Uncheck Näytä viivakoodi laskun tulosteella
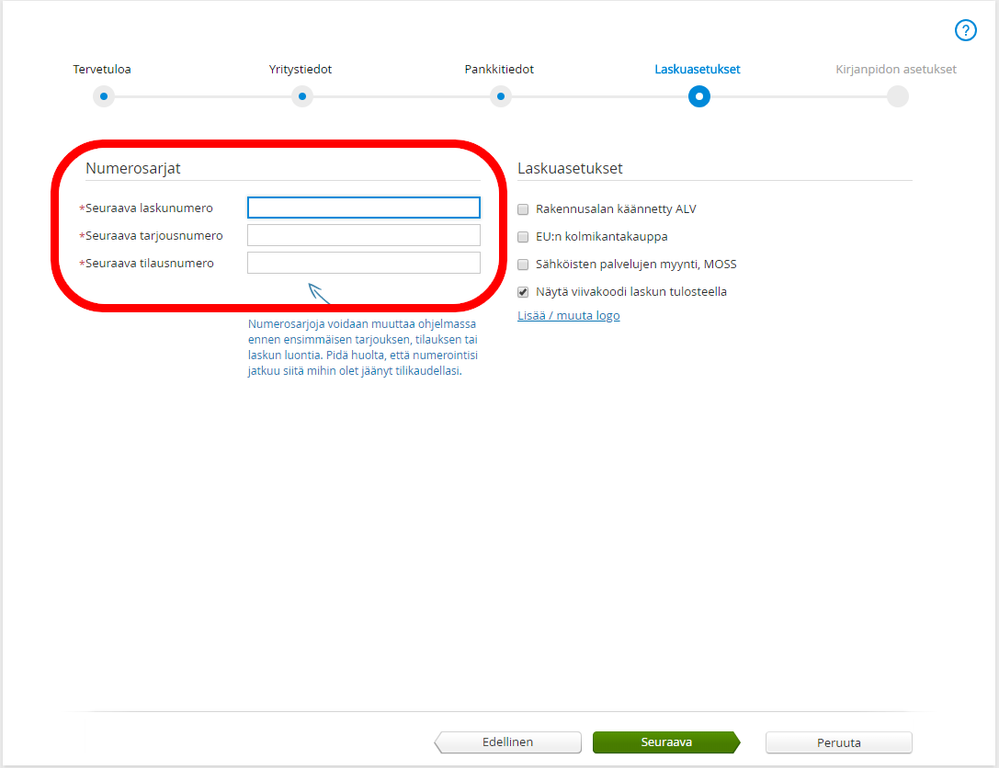The image size is (999, 768). (523, 292)
